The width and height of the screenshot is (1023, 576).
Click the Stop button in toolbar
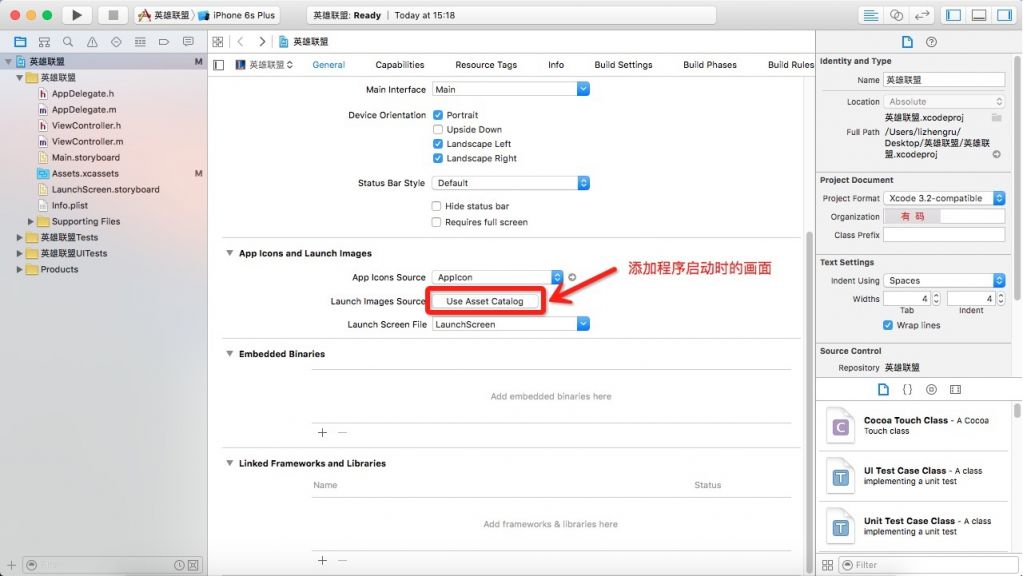point(112,15)
